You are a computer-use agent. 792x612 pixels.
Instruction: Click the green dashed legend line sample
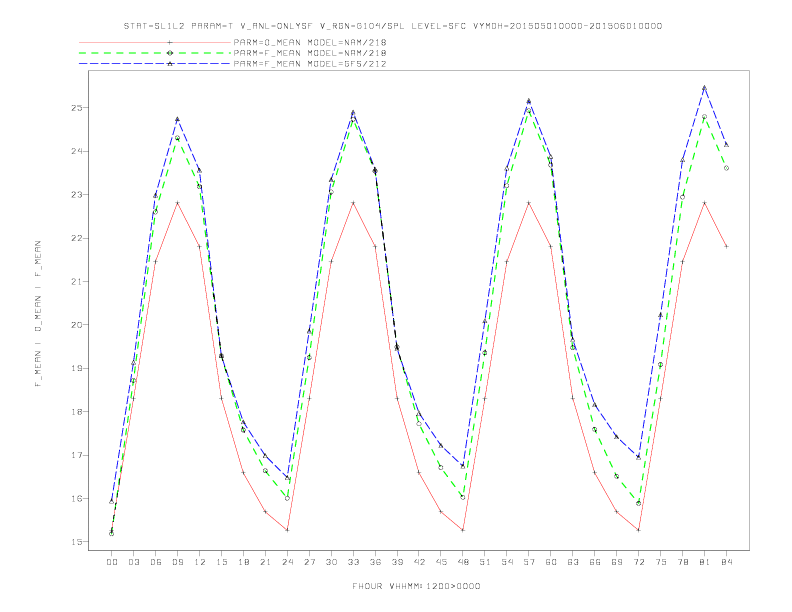155,53
